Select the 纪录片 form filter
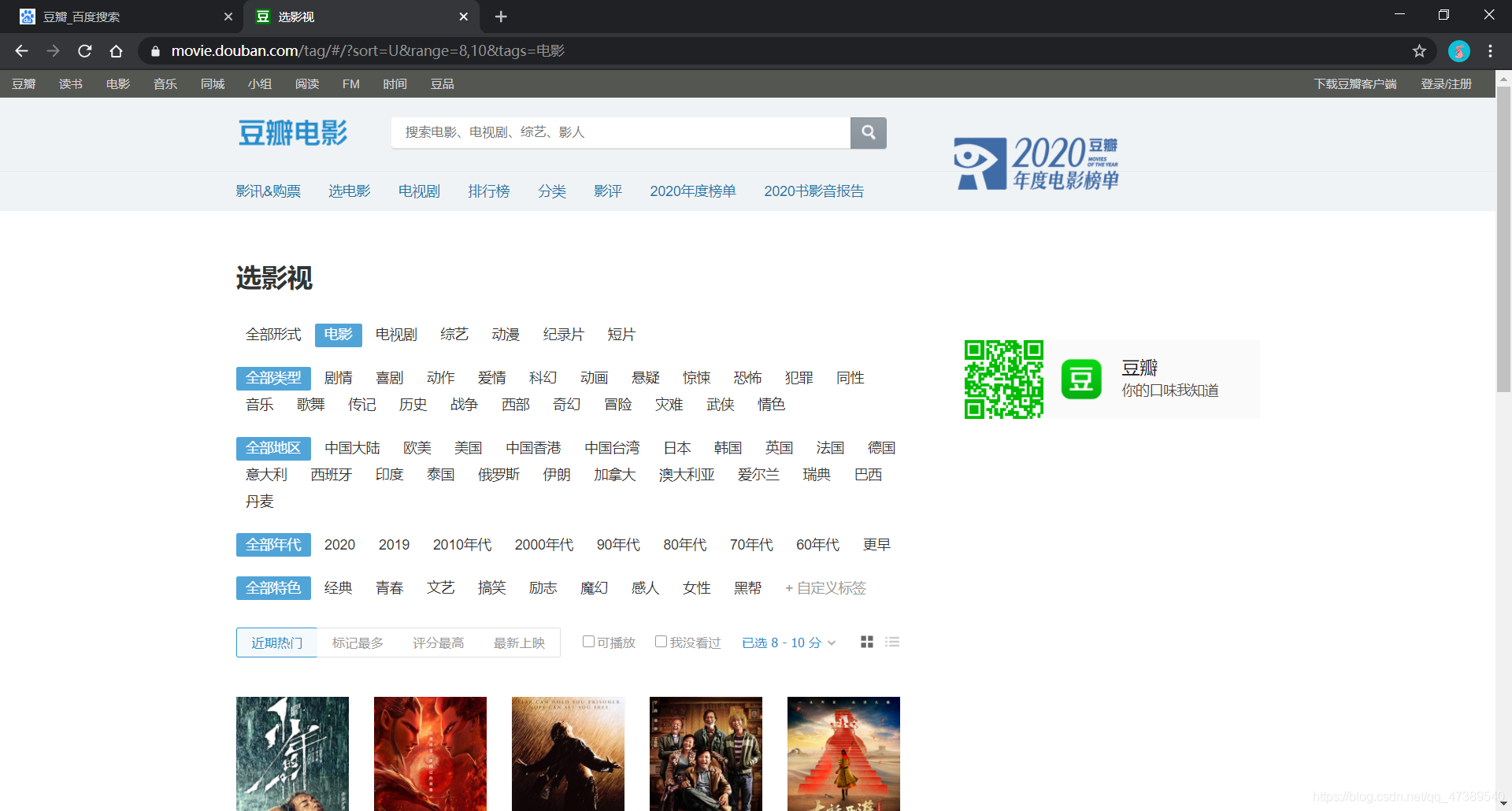Viewport: 1512px width, 811px height. (x=564, y=335)
